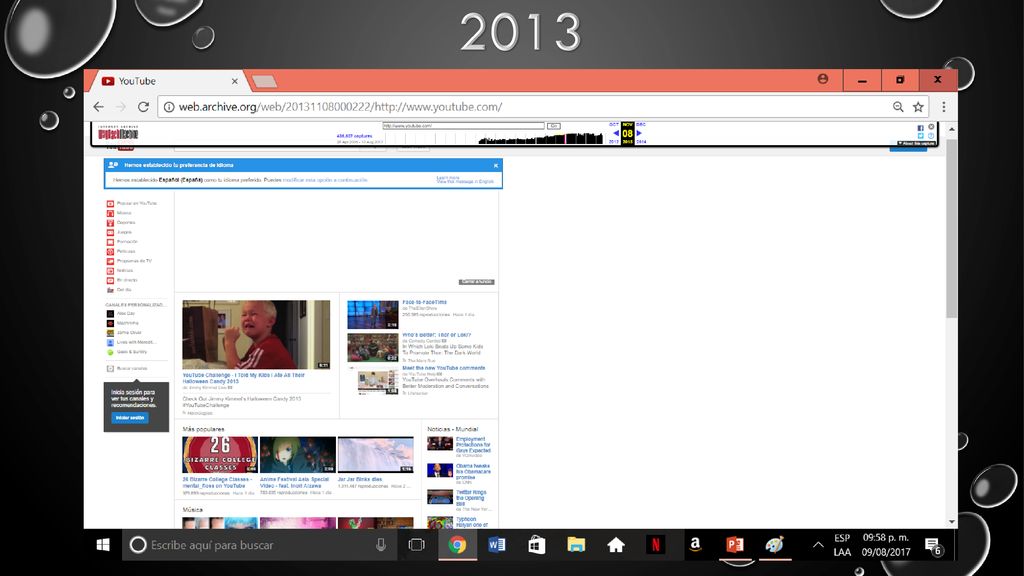Open PowerPoint from the taskbar

click(x=735, y=545)
